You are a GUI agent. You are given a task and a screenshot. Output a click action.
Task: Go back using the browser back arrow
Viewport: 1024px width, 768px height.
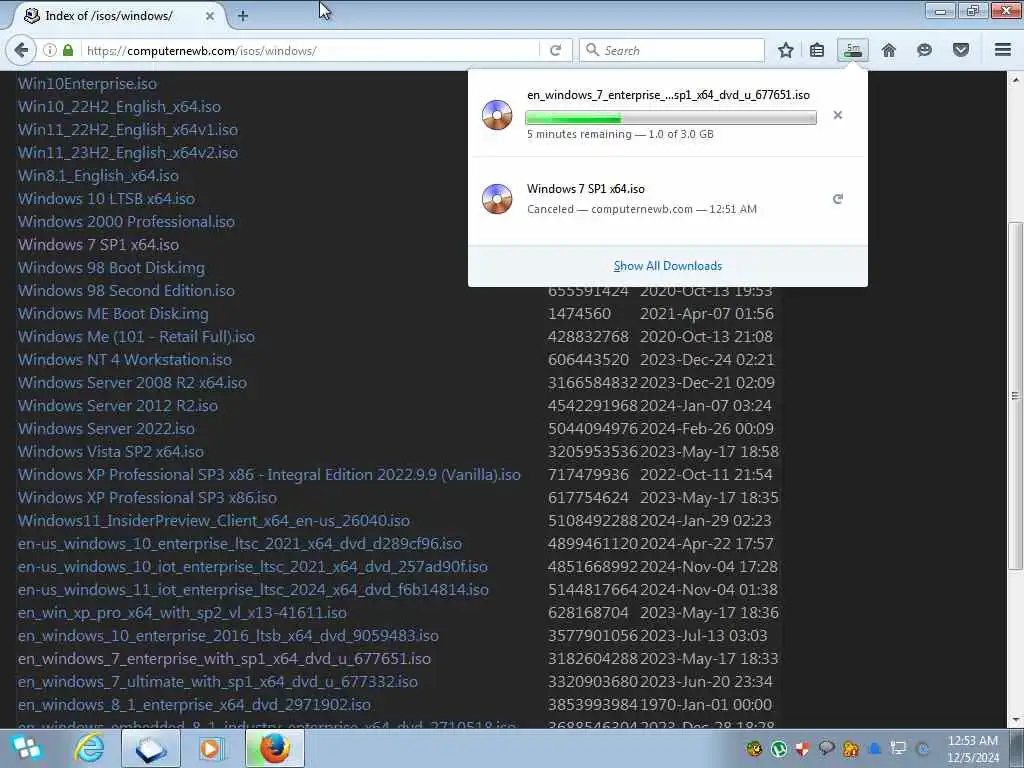(21, 50)
